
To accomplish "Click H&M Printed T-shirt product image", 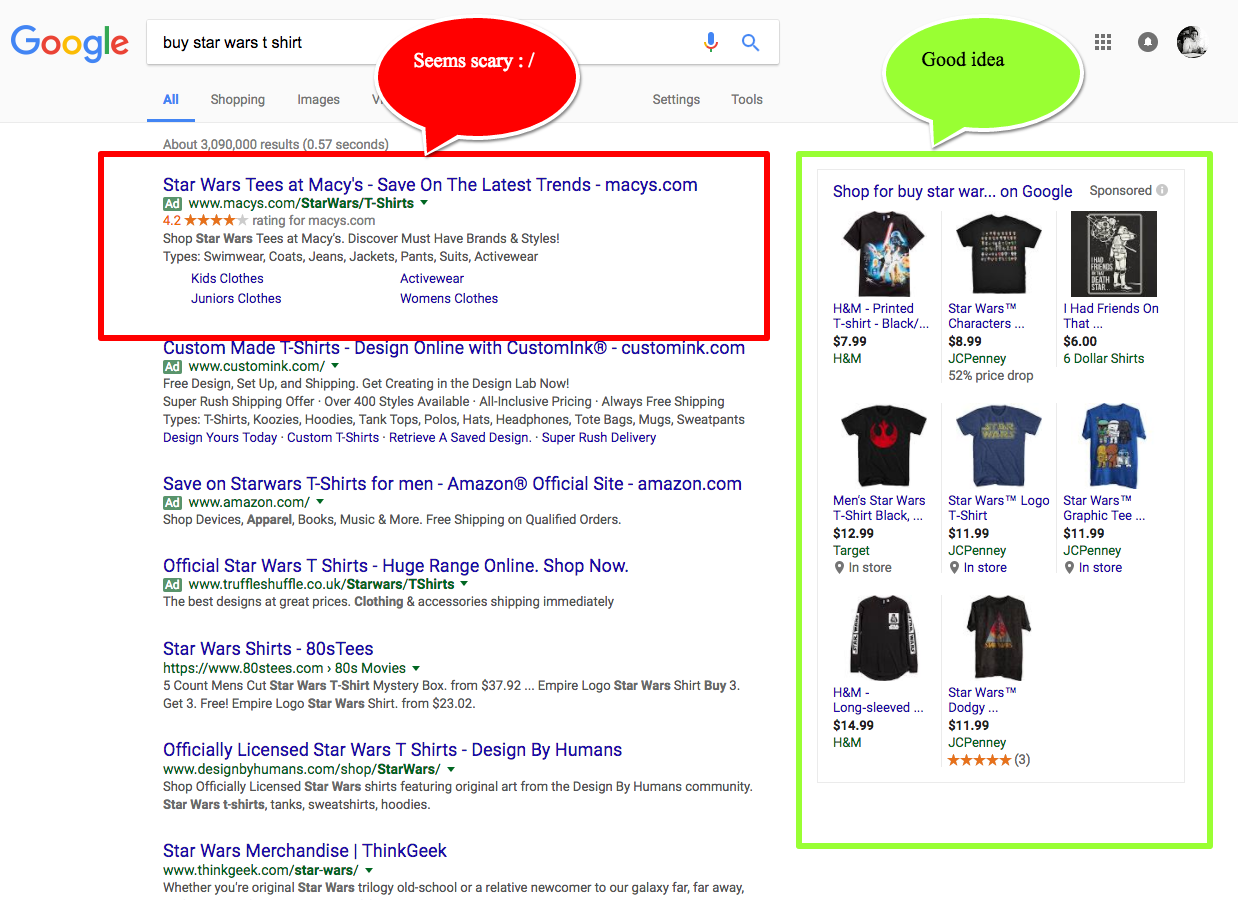I will click(x=882, y=254).
